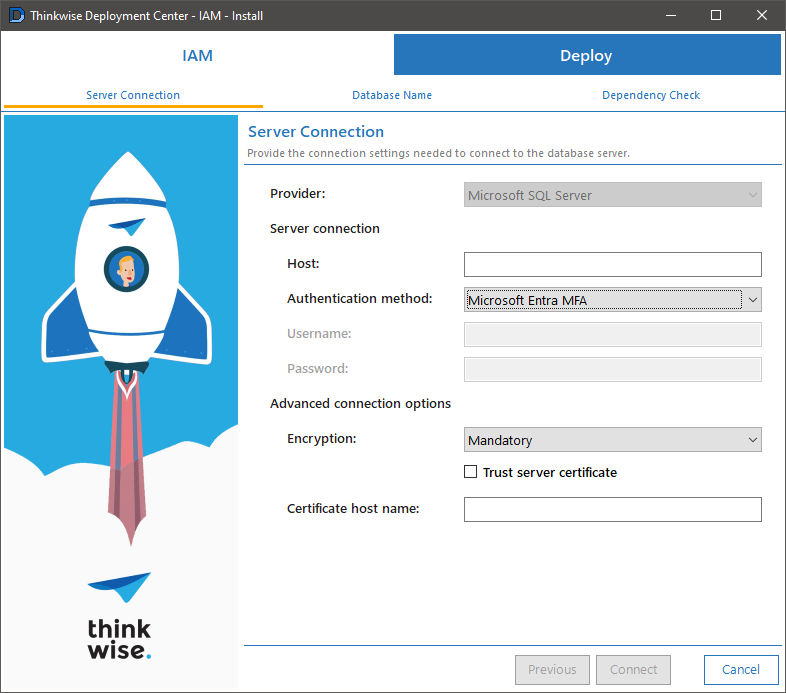Click the Advanced connection options heading
The image size is (786, 693).
click(x=360, y=404)
